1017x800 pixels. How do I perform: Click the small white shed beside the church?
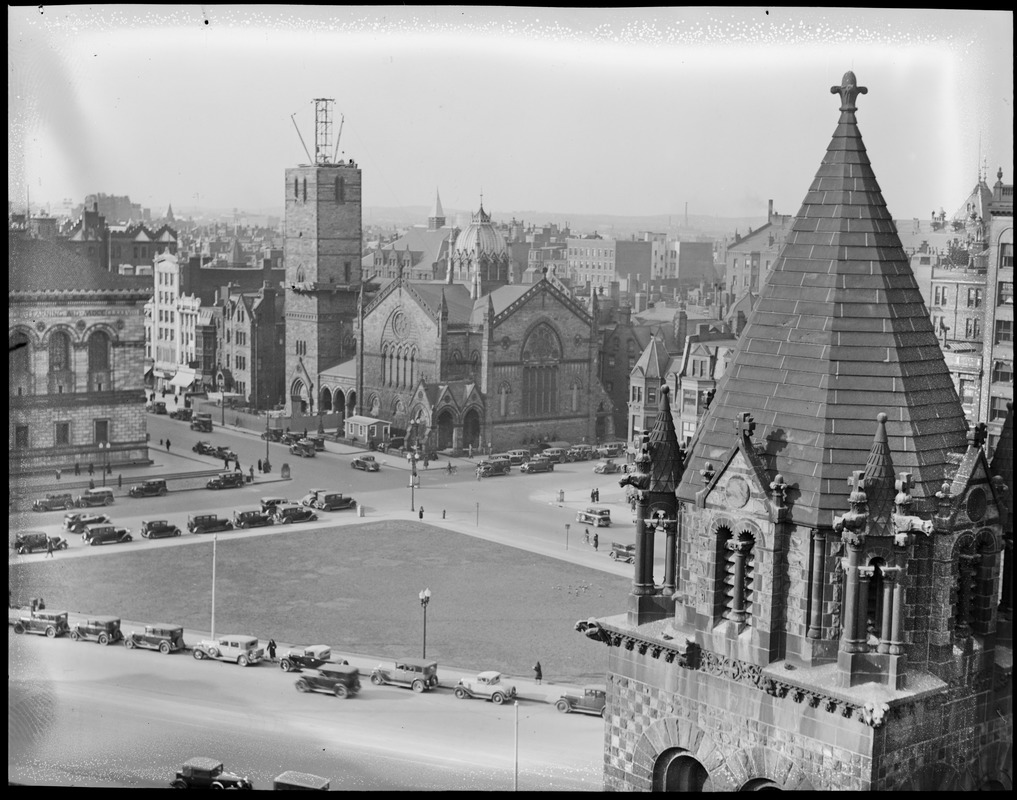[366, 430]
